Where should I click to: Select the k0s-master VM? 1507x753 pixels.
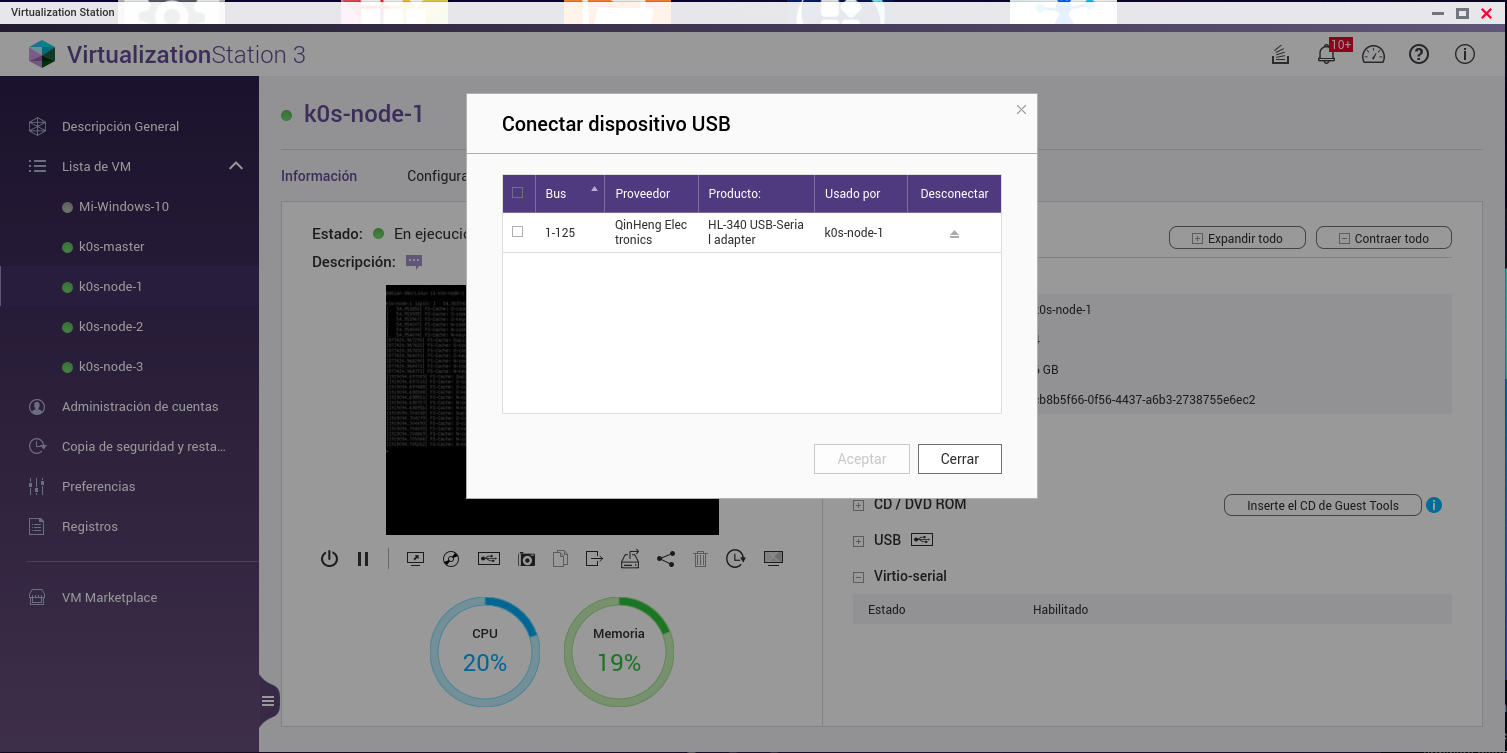(112, 247)
